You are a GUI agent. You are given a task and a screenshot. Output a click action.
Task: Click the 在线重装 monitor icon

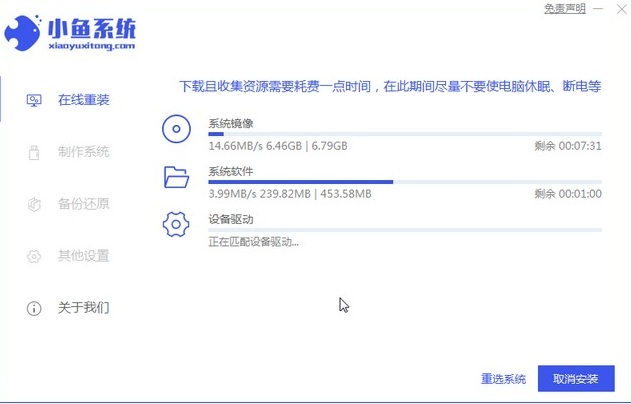(x=34, y=100)
